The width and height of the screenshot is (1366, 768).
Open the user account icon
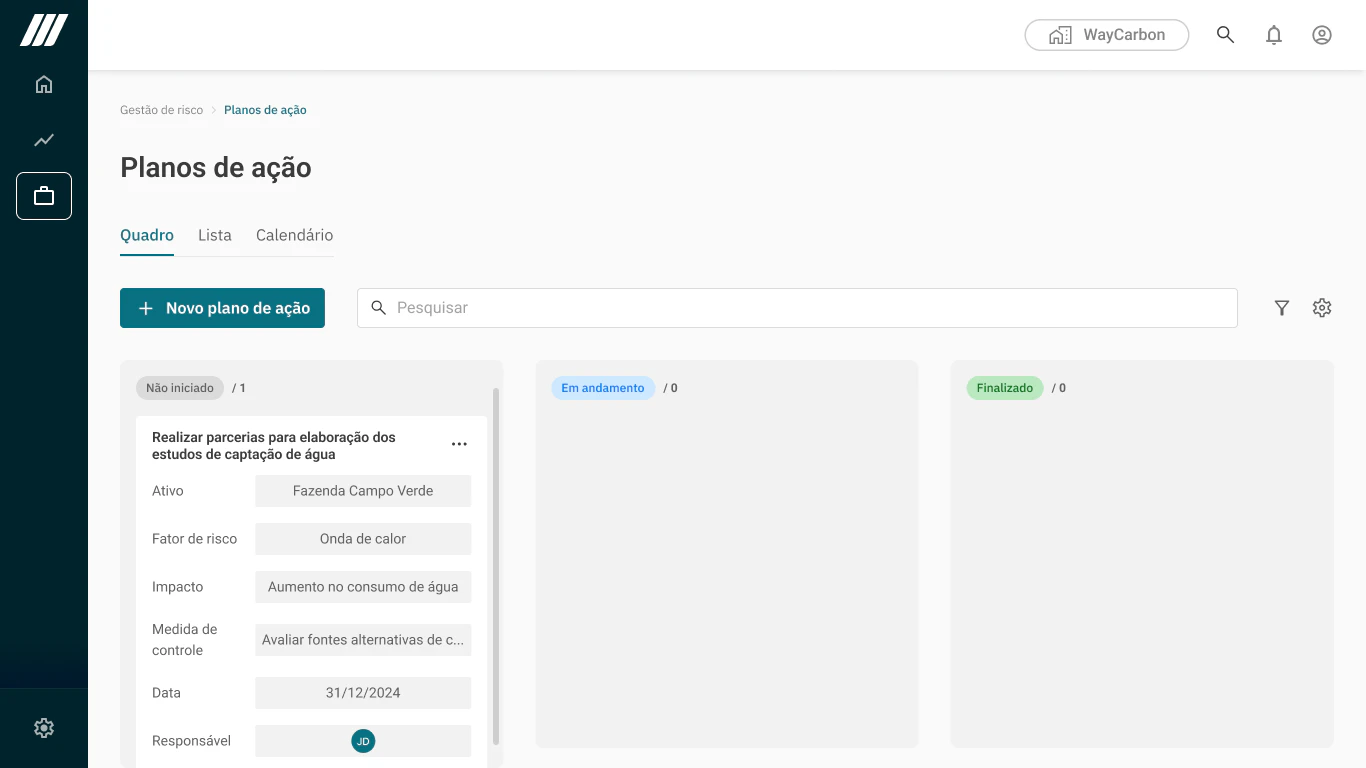point(1322,34)
